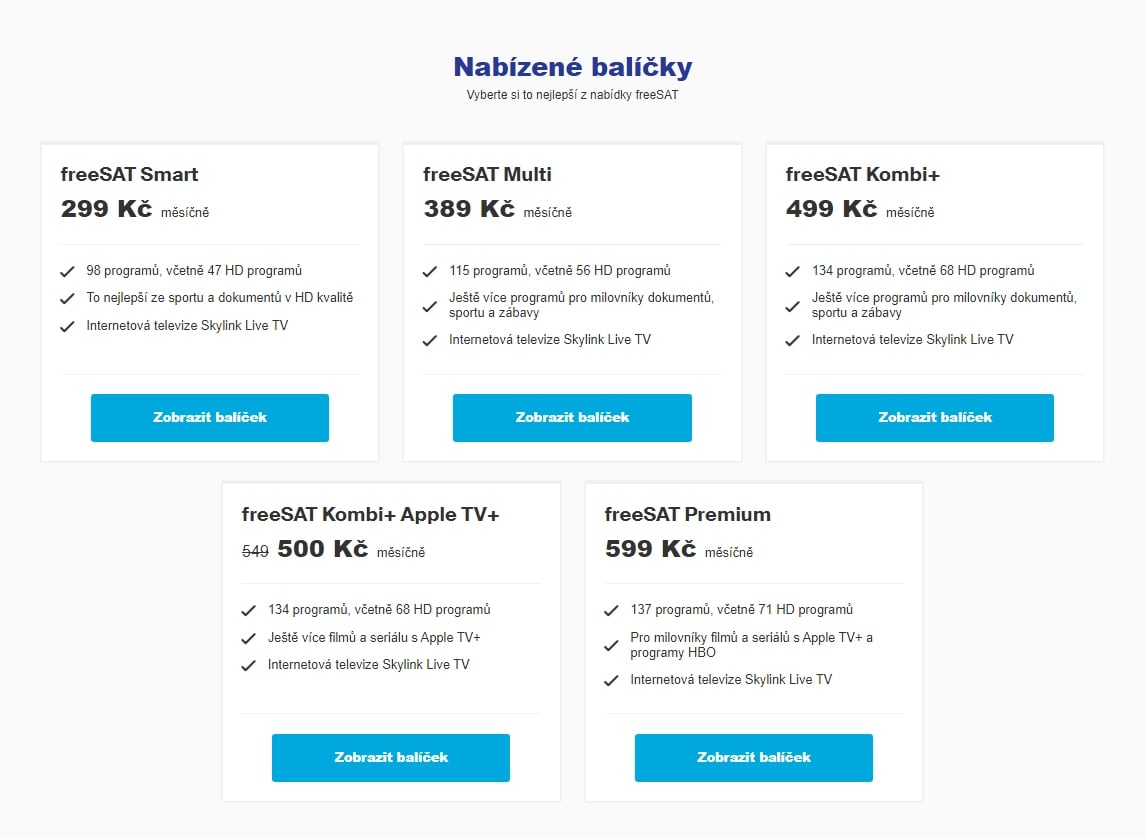The image size is (1145, 839).
Task: Open the freeSAT Kombi+ Apple TV+ package
Action: (390, 757)
